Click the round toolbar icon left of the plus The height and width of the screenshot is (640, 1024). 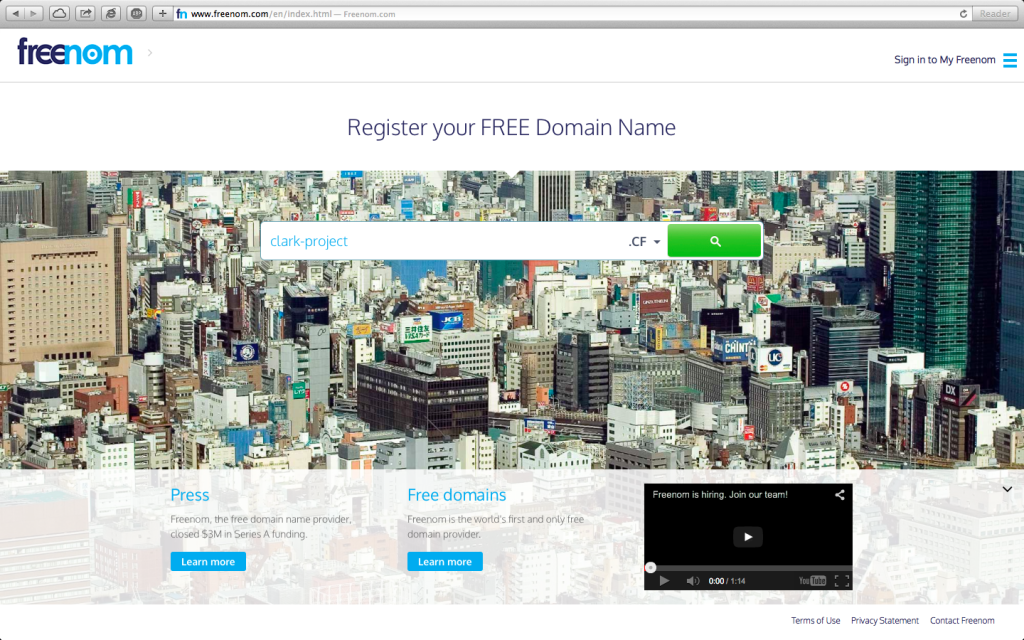pyautogui.click(x=136, y=13)
